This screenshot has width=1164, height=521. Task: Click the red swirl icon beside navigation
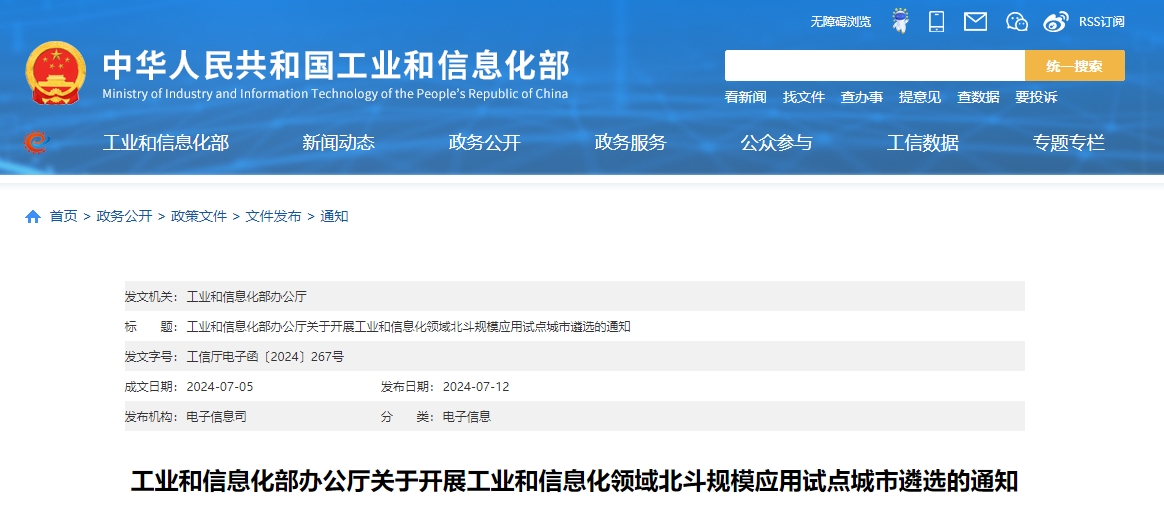(x=36, y=142)
